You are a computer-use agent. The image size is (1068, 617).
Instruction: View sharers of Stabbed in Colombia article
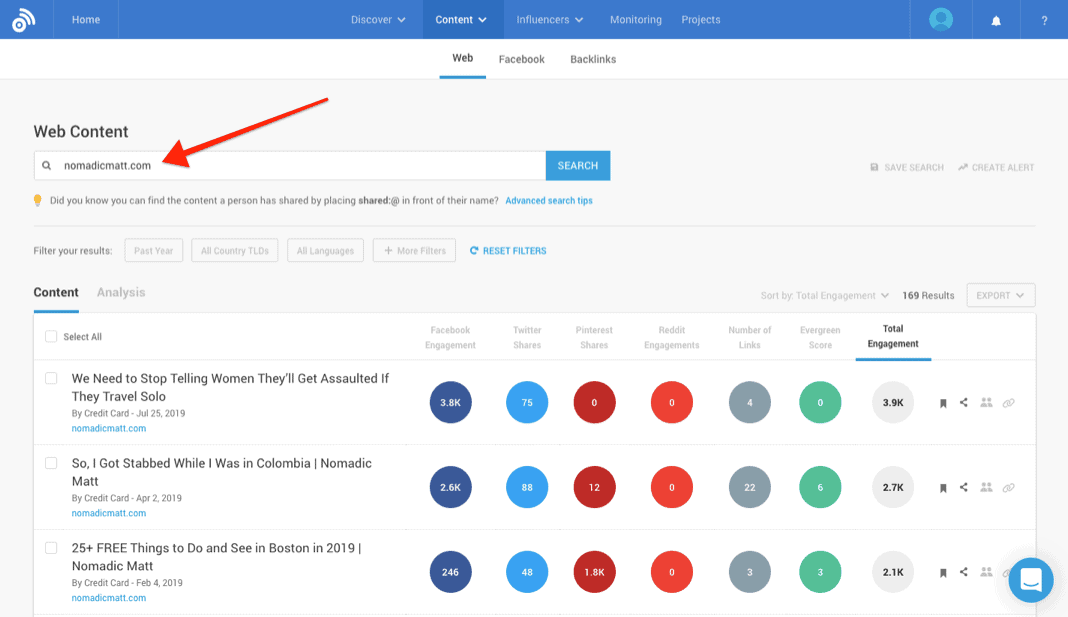click(986, 487)
